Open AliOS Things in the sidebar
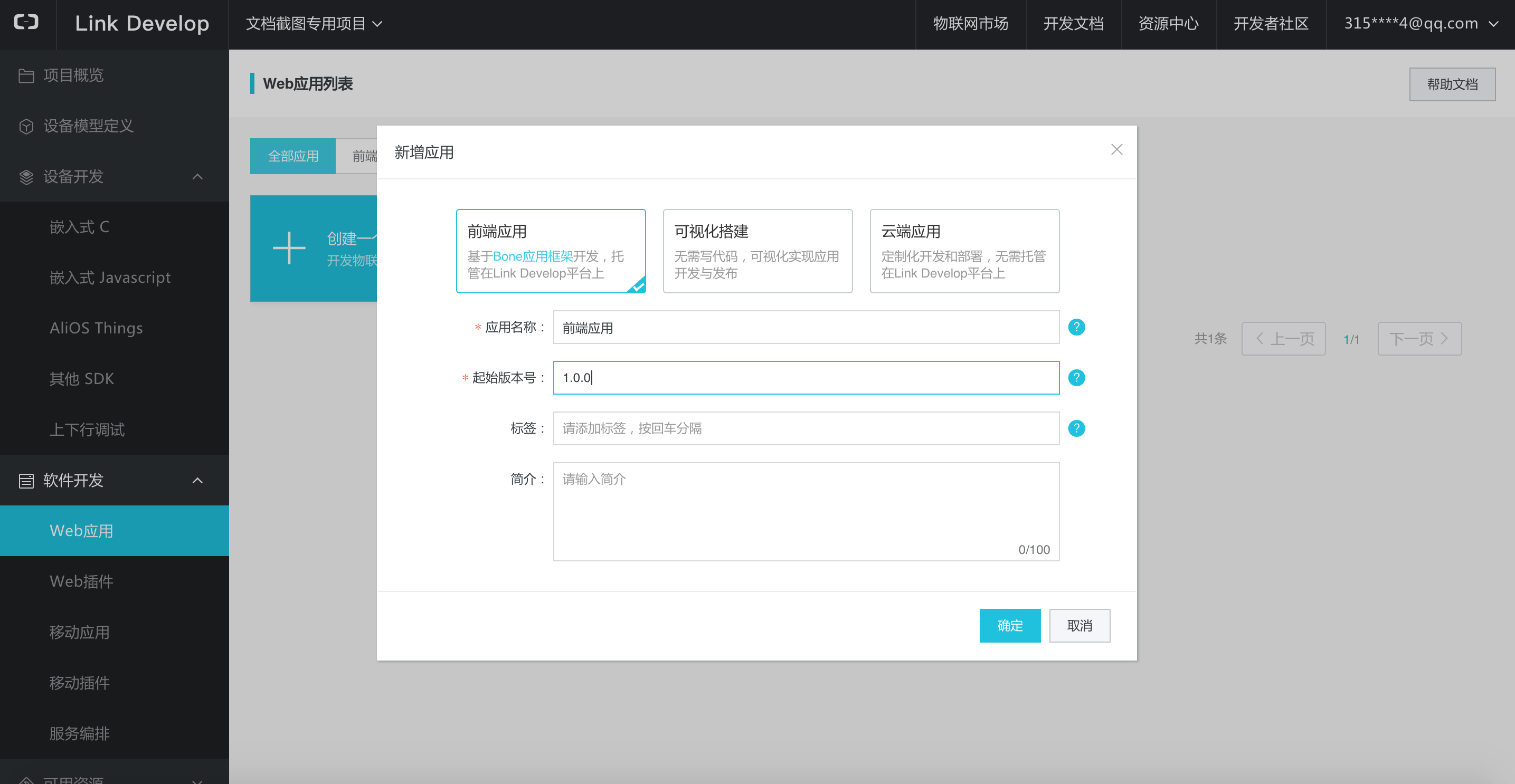Image resolution: width=1515 pixels, height=784 pixels. (114, 328)
